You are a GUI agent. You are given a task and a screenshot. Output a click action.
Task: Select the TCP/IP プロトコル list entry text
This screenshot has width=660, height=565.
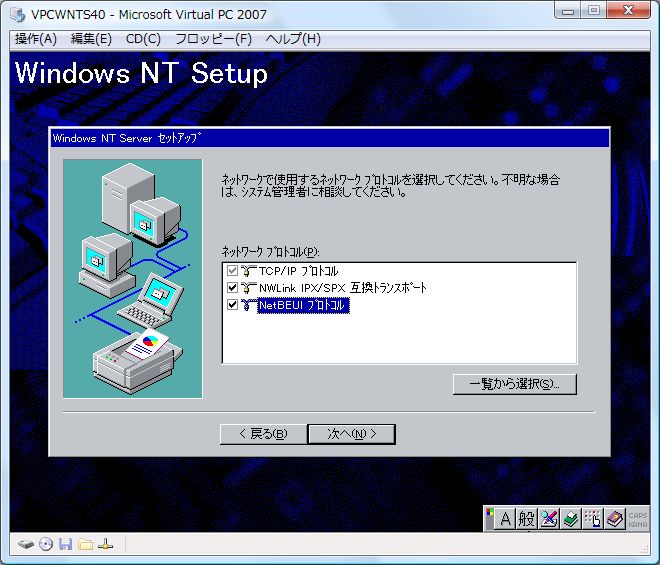298,271
